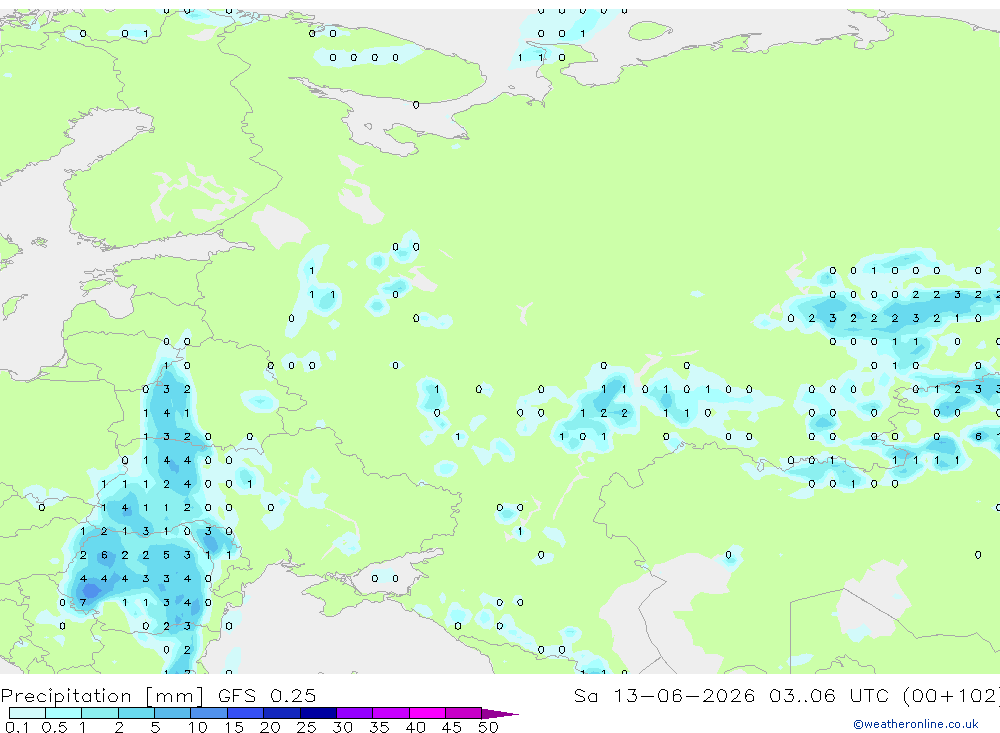Select the 40–45 mm magenta legend swatch
Screen dimensions: 1000x733
tap(427, 713)
